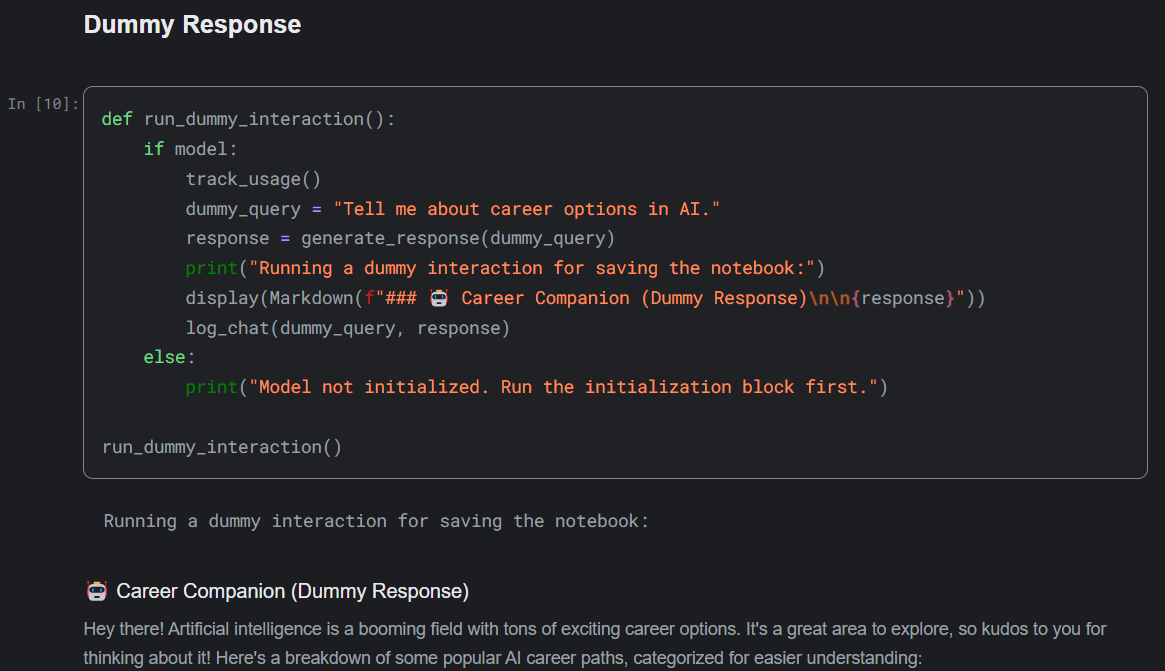Image resolution: width=1165 pixels, height=671 pixels.
Task: Click the 'if model:' code line
Action: tap(190, 149)
